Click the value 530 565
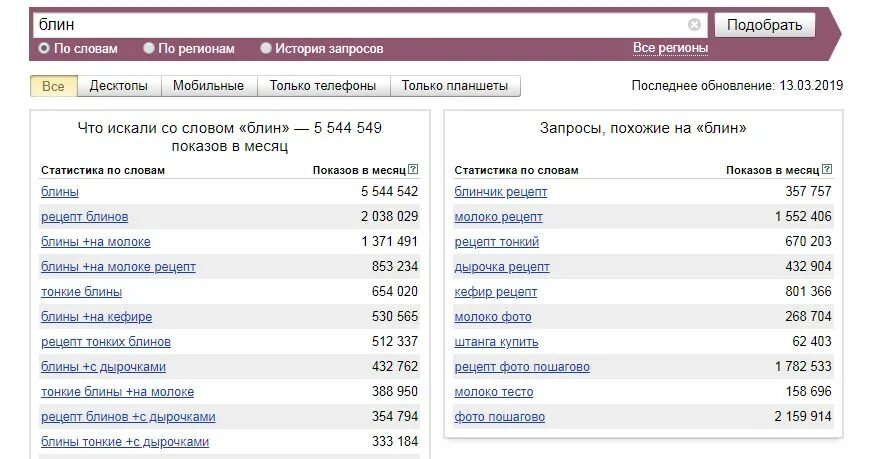 pos(395,316)
